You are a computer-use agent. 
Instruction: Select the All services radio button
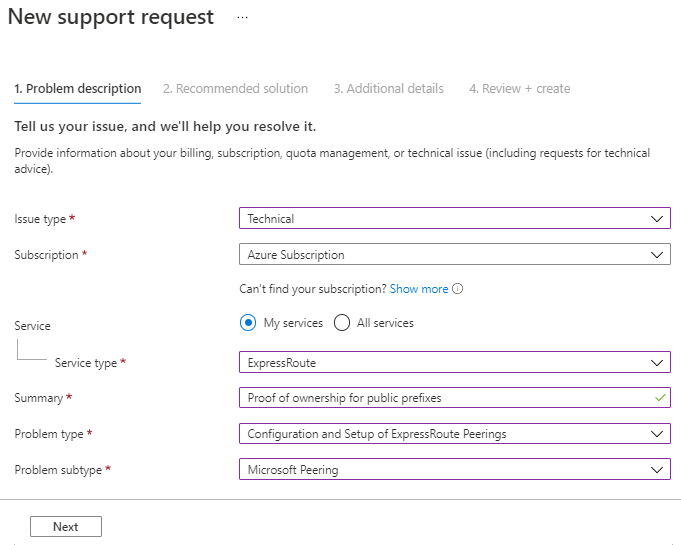342,323
